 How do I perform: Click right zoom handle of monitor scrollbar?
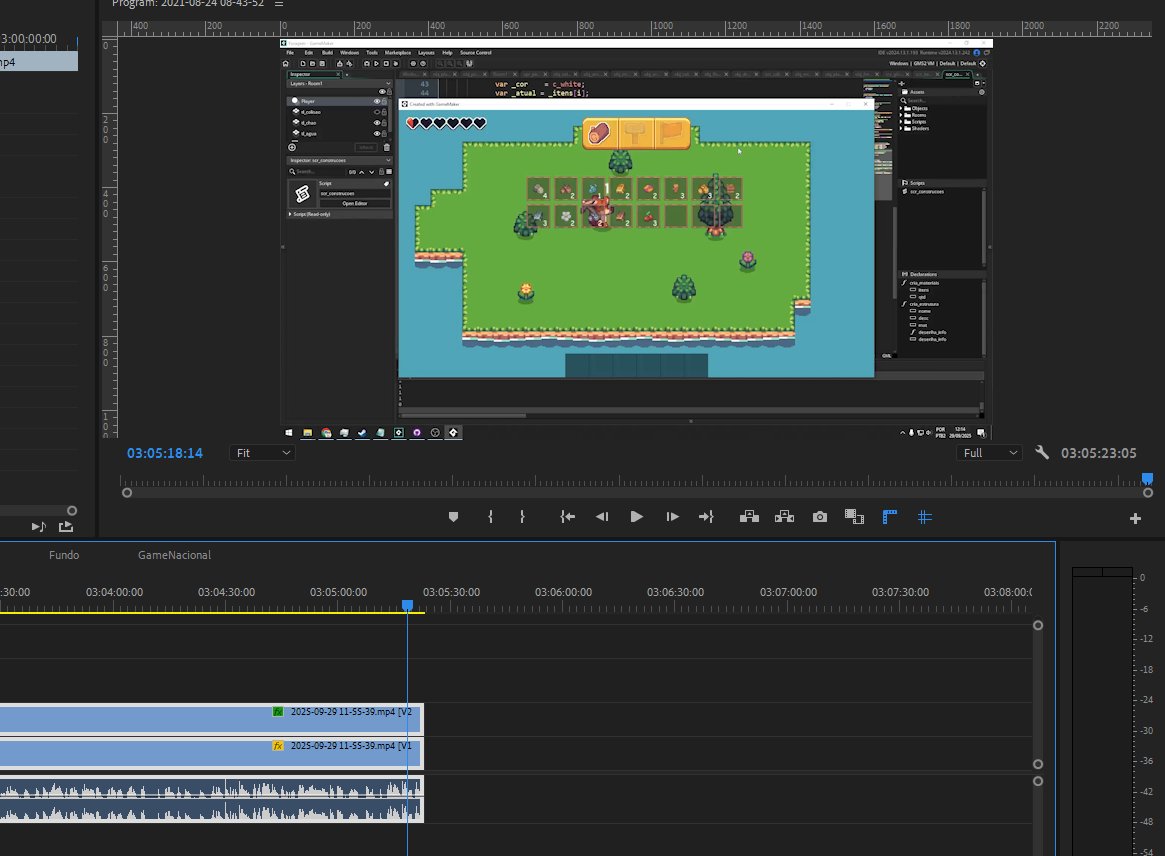[1148, 493]
